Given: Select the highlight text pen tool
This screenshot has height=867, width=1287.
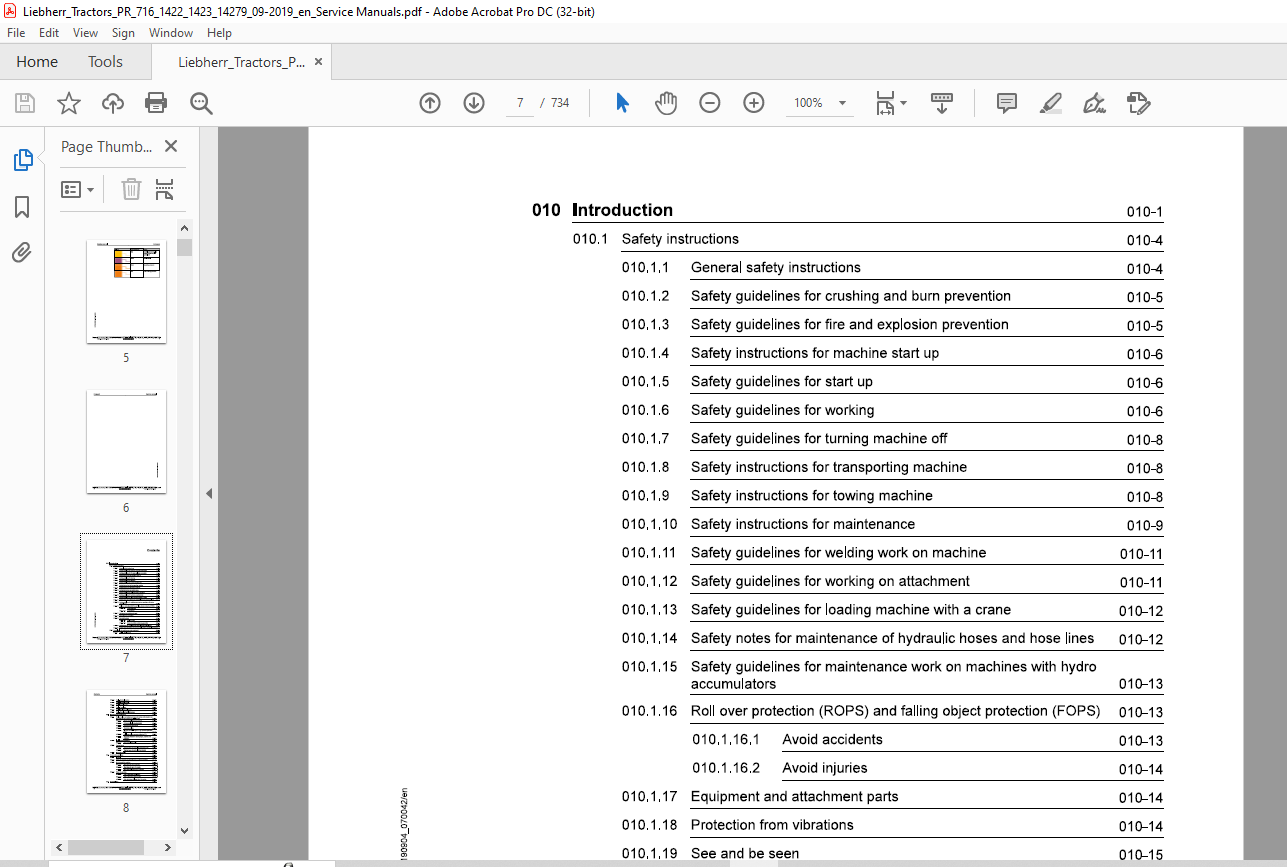Looking at the screenshot, I should point(1050,103).
